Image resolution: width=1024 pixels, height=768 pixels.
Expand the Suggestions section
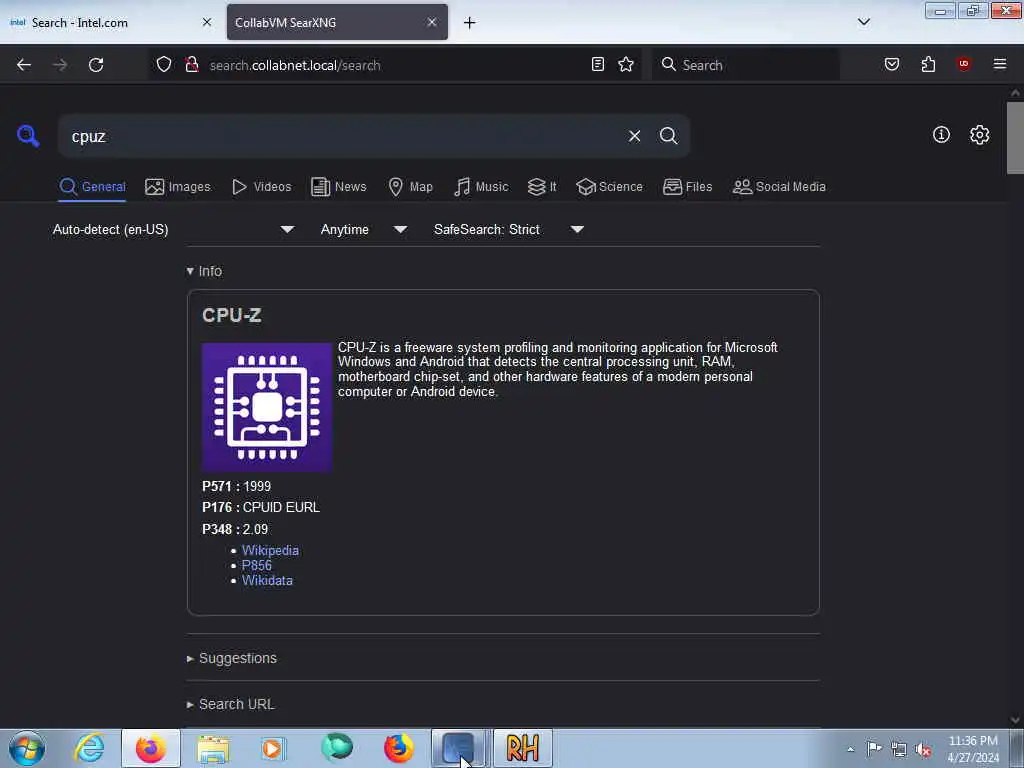click(232, 658)
